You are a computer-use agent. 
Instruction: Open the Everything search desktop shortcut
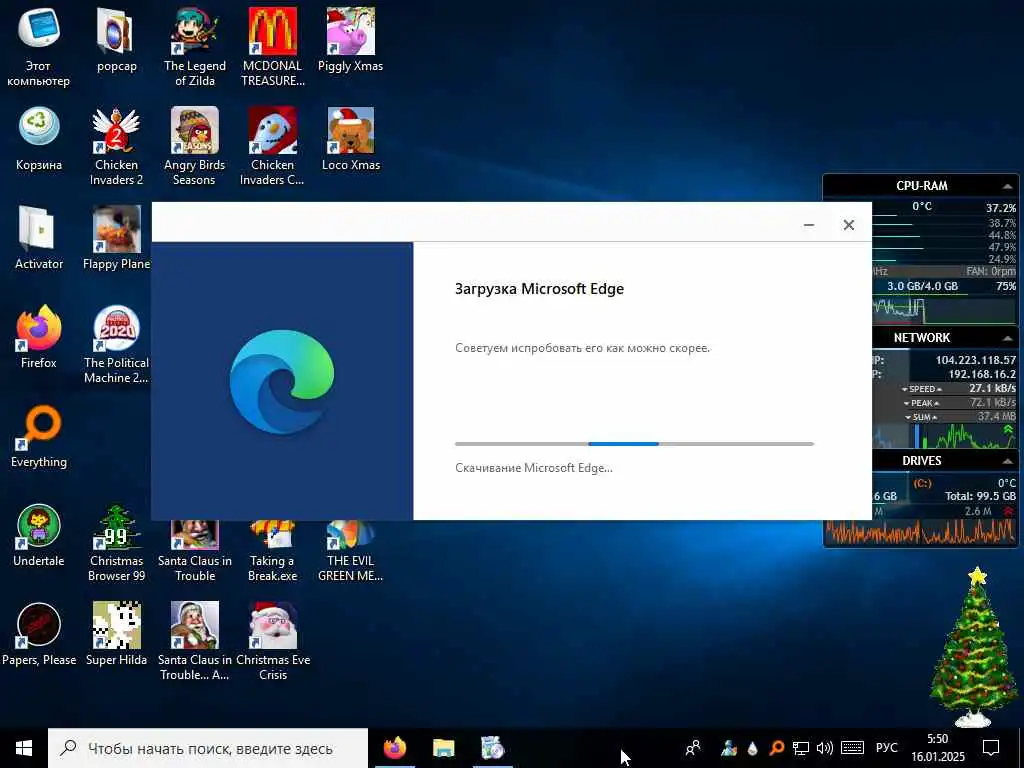(x=39, y=436)
